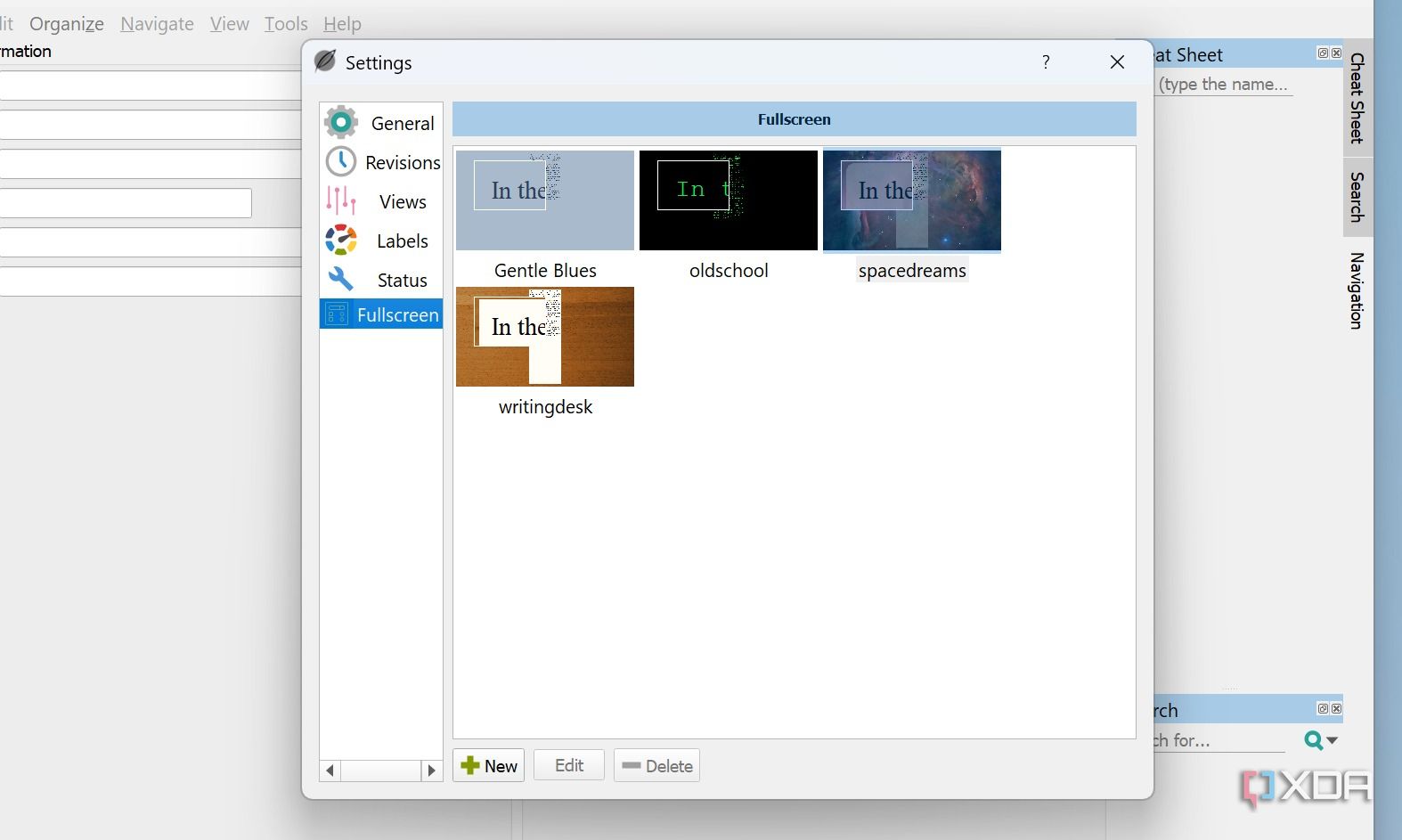
Task: Switch to the Navigation side tab
Action: tap(1357, 290)
